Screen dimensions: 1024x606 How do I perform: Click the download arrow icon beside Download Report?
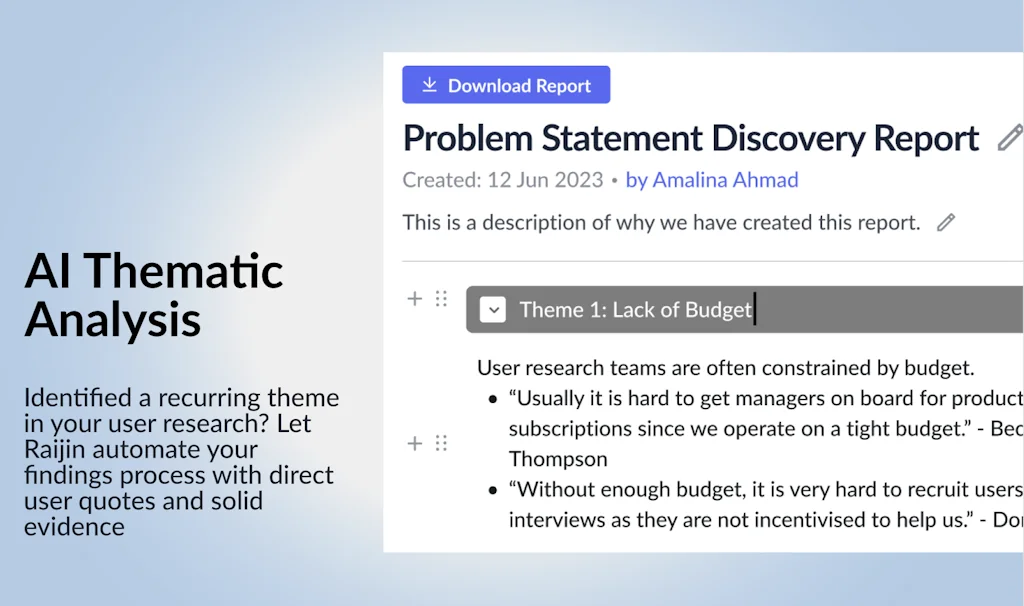(x=429, y=85)
